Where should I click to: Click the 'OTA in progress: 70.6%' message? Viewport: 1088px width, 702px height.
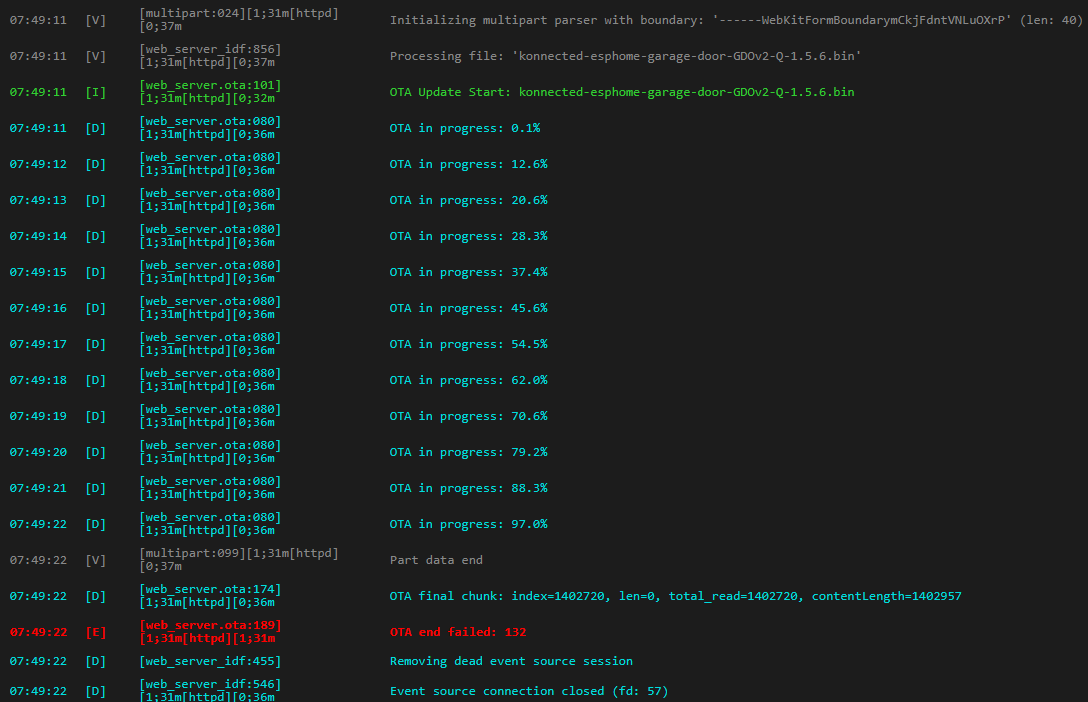coord(468,416)
